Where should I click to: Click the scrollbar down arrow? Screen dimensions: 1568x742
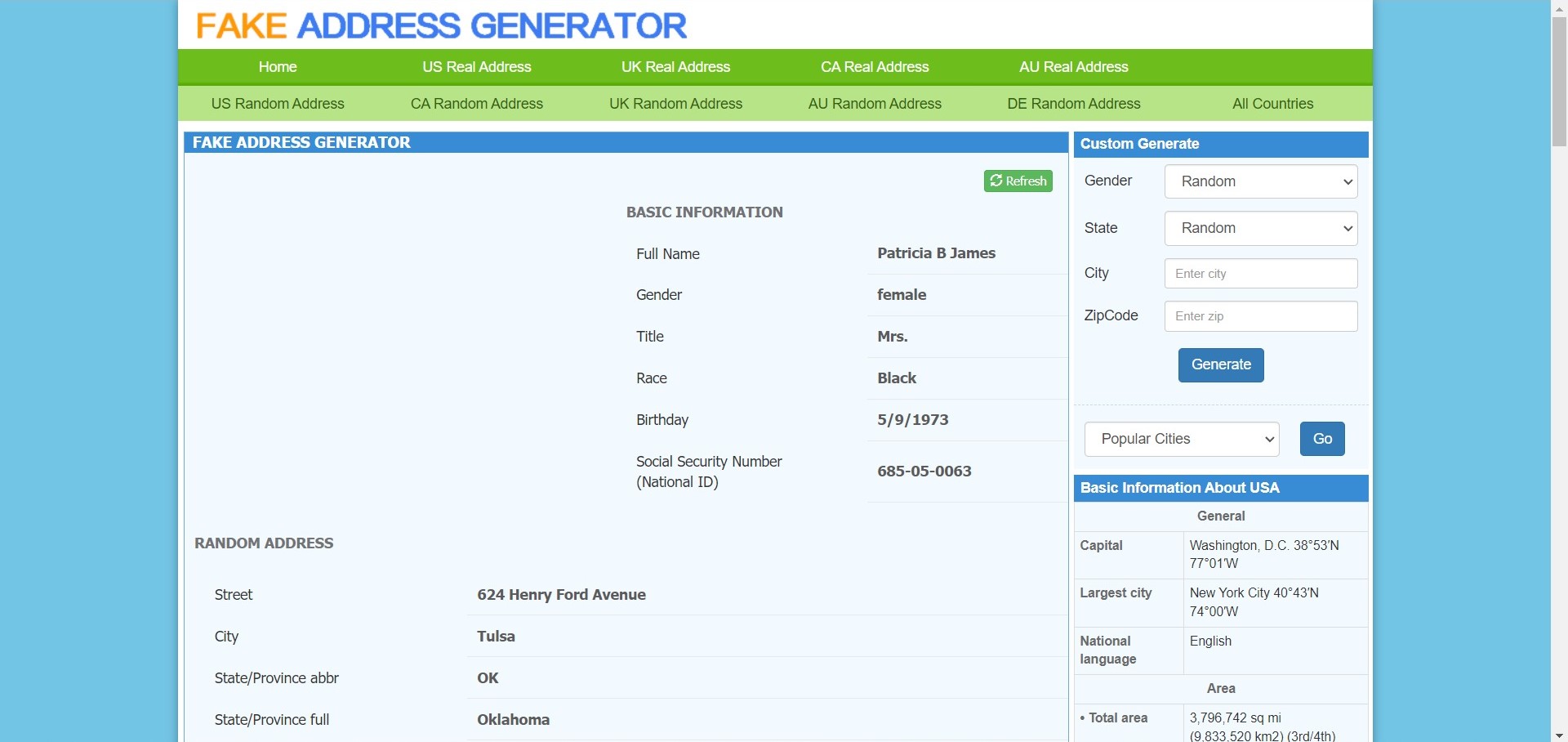(x=1559, y=735)
